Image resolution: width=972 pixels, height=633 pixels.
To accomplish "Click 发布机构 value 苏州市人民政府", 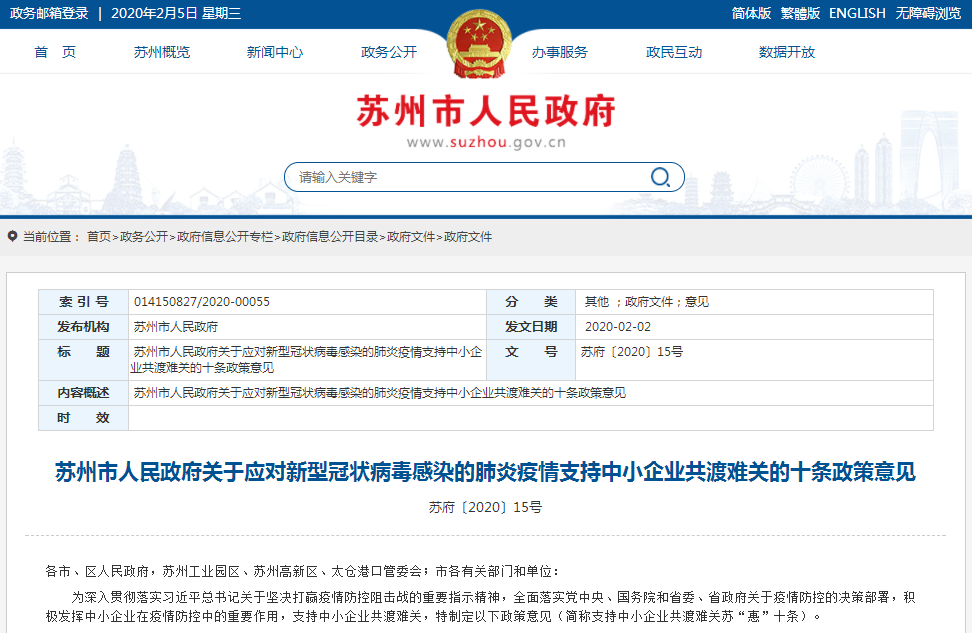I will (x=176, y=327).
